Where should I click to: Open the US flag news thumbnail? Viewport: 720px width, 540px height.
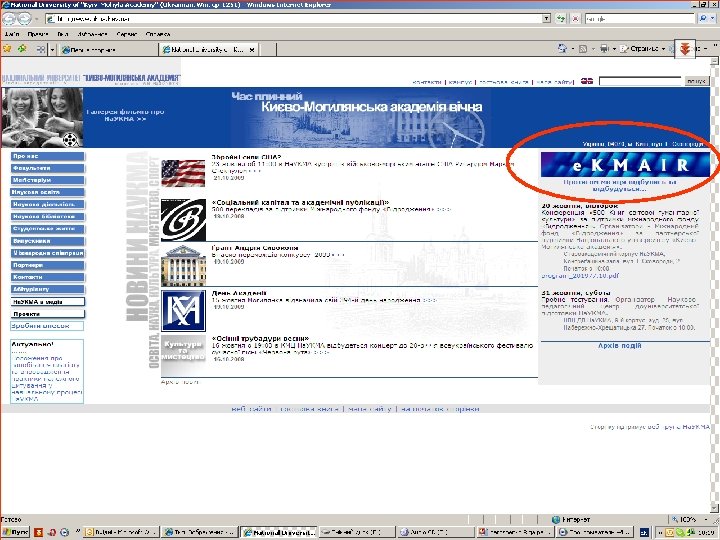click(x=183, y=173)
